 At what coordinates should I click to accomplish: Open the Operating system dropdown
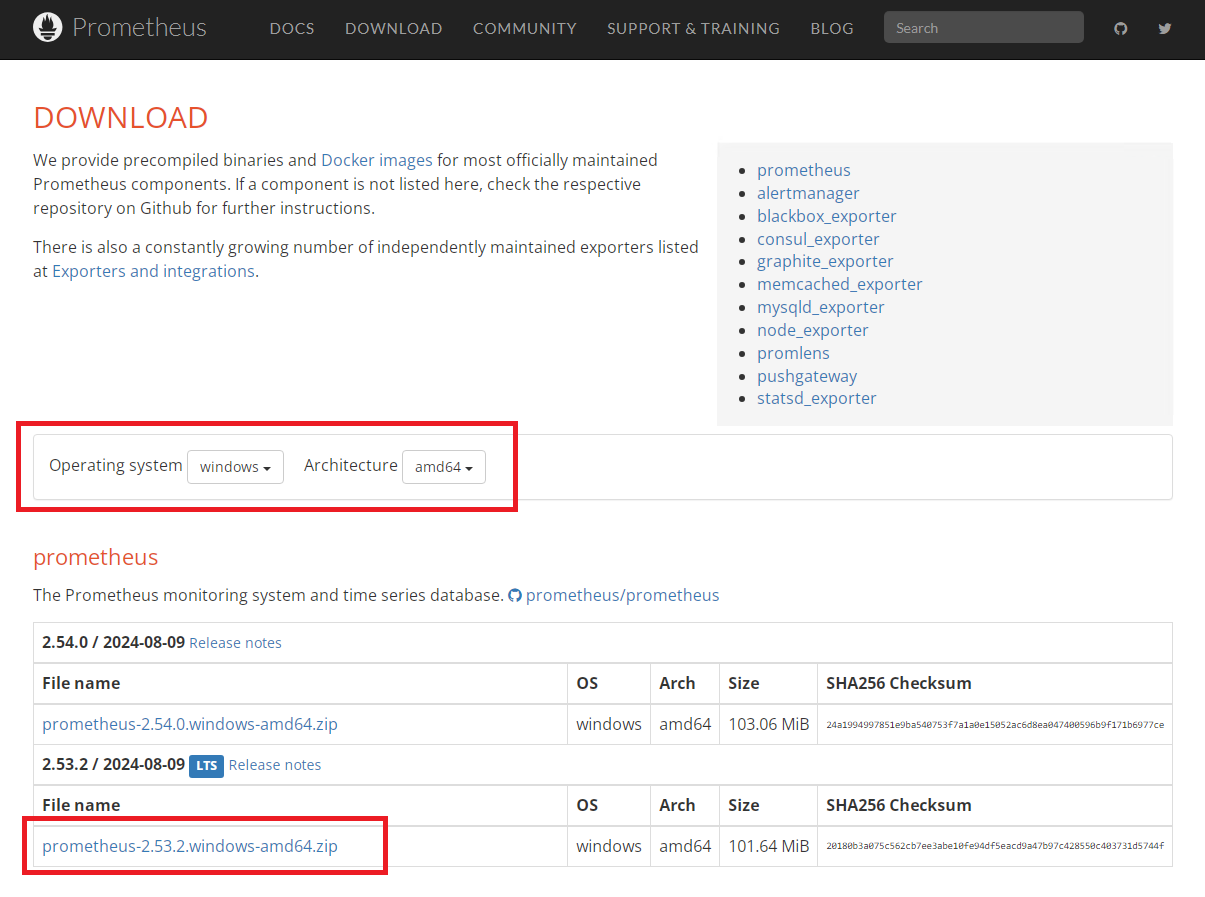coord(235,467)
